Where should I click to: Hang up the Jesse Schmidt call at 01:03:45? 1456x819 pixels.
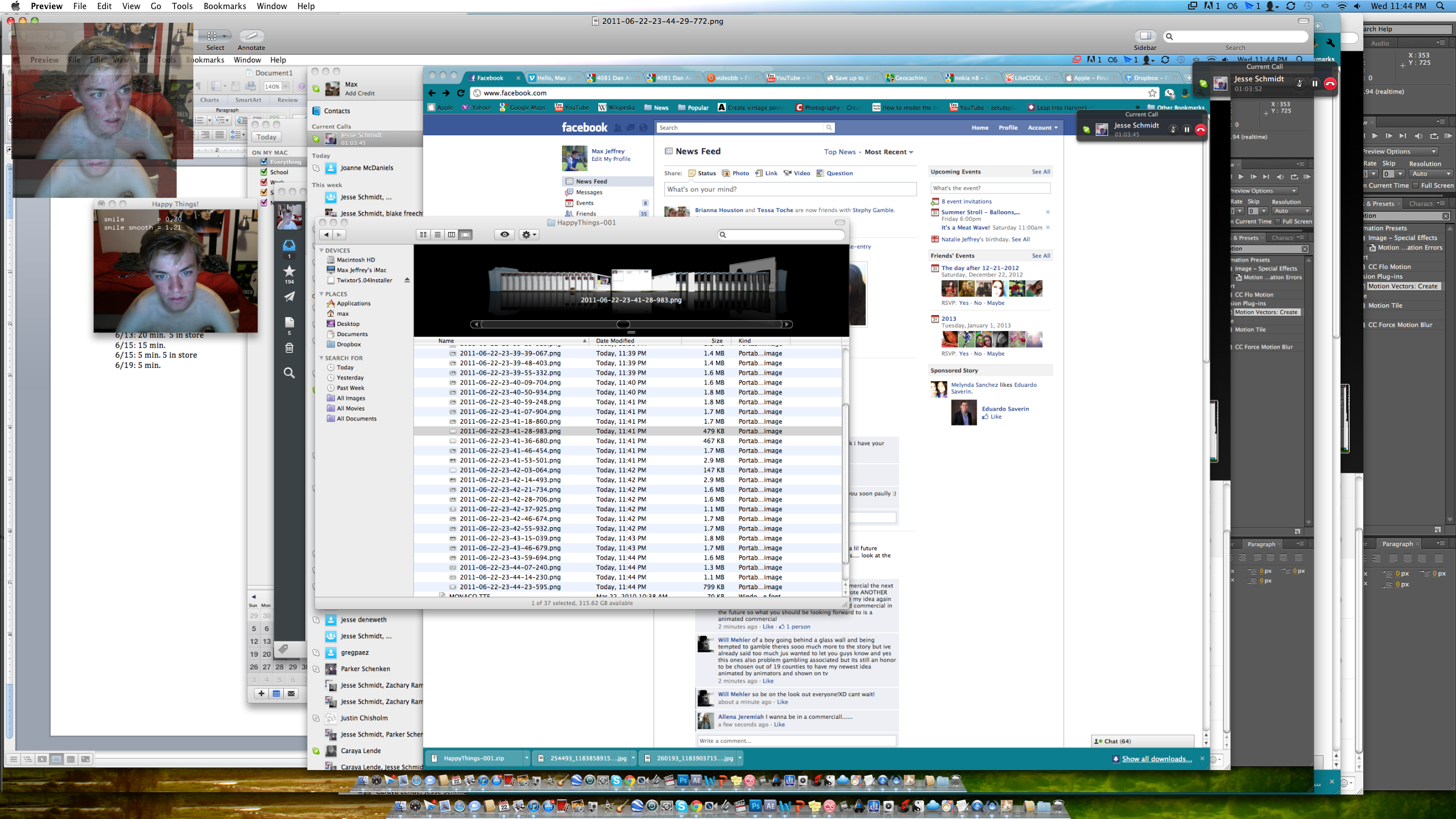(1200, 130)
